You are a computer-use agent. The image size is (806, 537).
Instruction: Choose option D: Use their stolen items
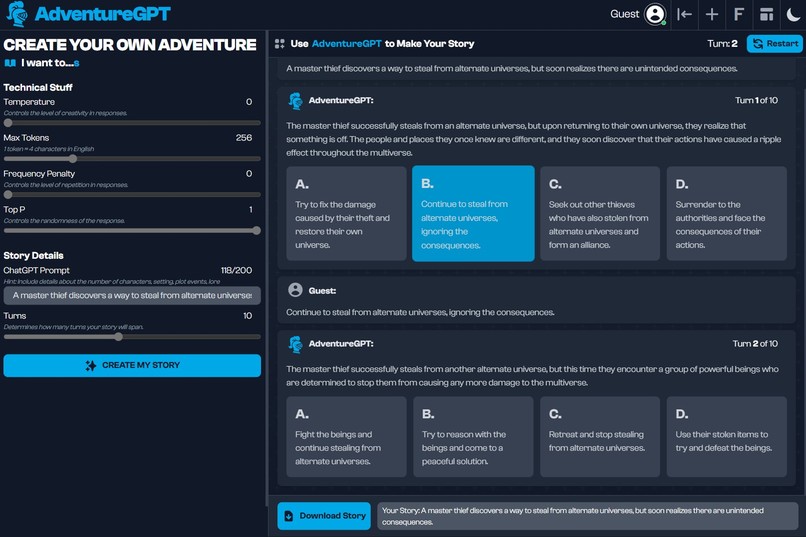click(727, 436)
